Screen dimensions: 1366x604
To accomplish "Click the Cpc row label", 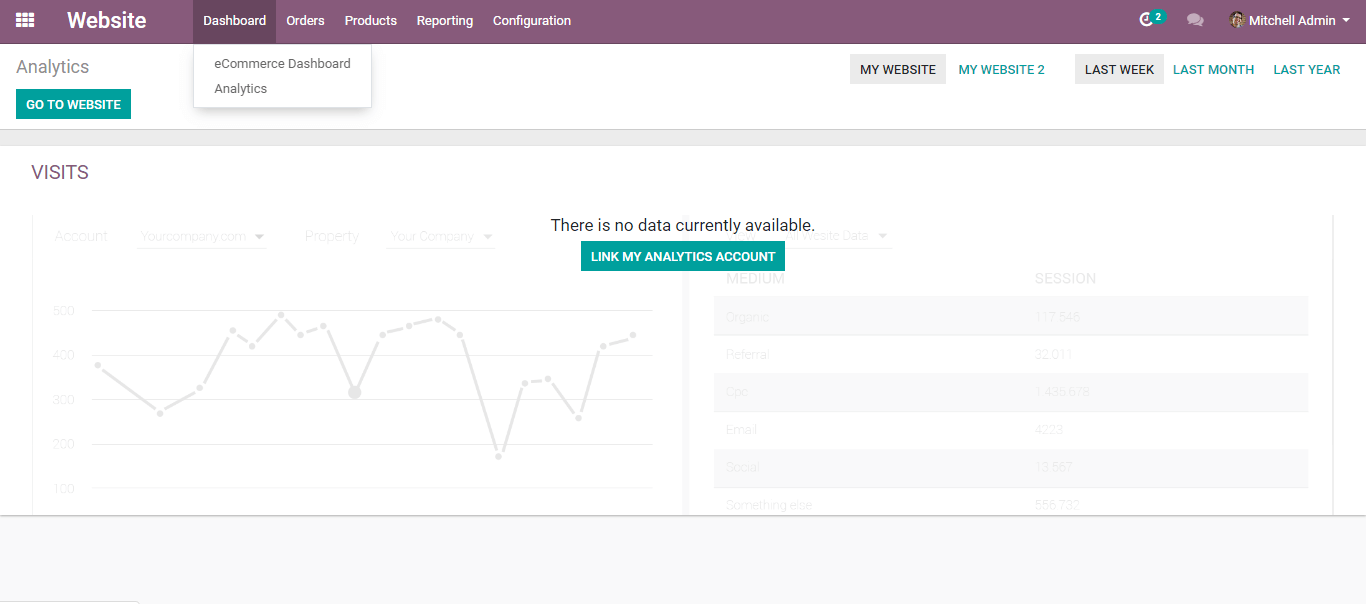I will (x=737, y=392).
